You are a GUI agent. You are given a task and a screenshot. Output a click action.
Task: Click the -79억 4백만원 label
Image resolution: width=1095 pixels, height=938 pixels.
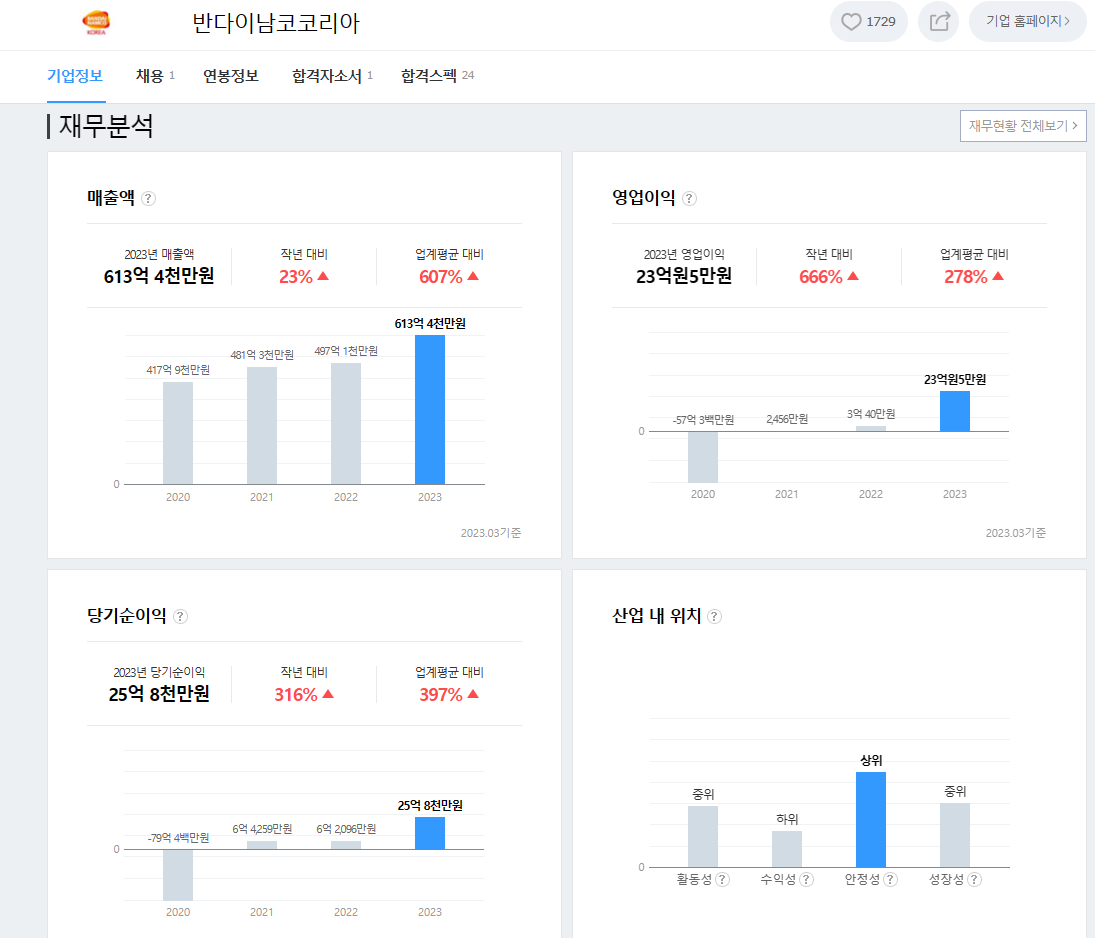click(178, 837)
